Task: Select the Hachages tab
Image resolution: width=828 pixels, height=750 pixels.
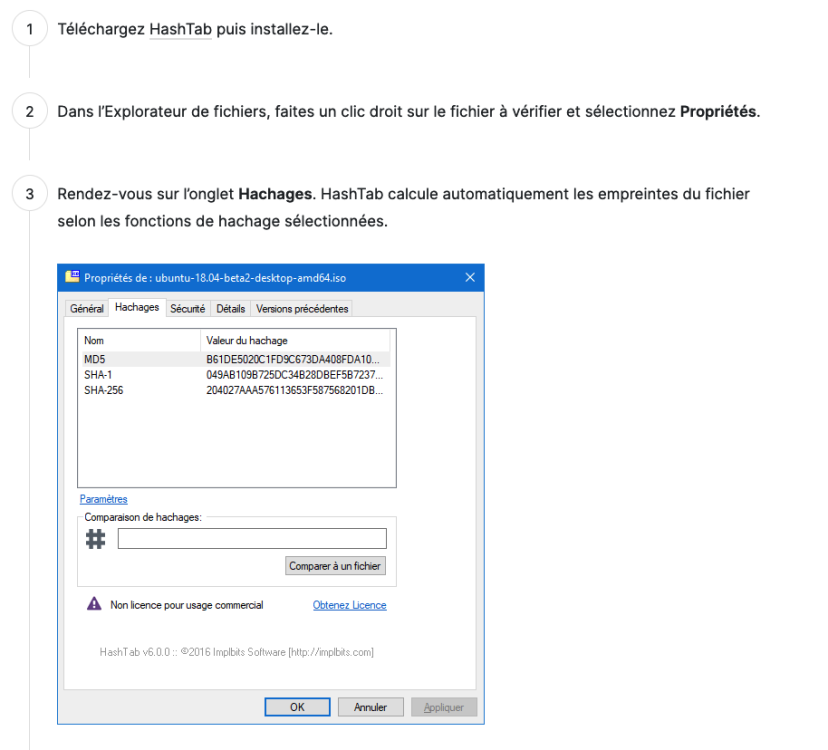Action: [137, 307]
